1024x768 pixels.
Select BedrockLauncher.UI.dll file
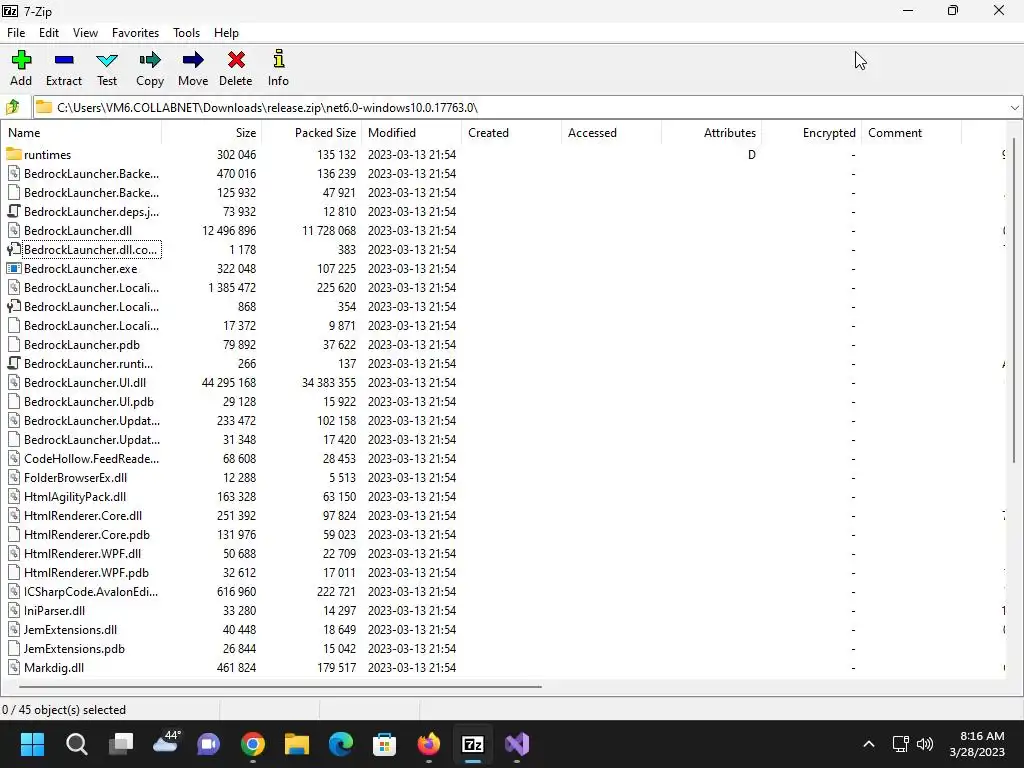coord(85,383)
